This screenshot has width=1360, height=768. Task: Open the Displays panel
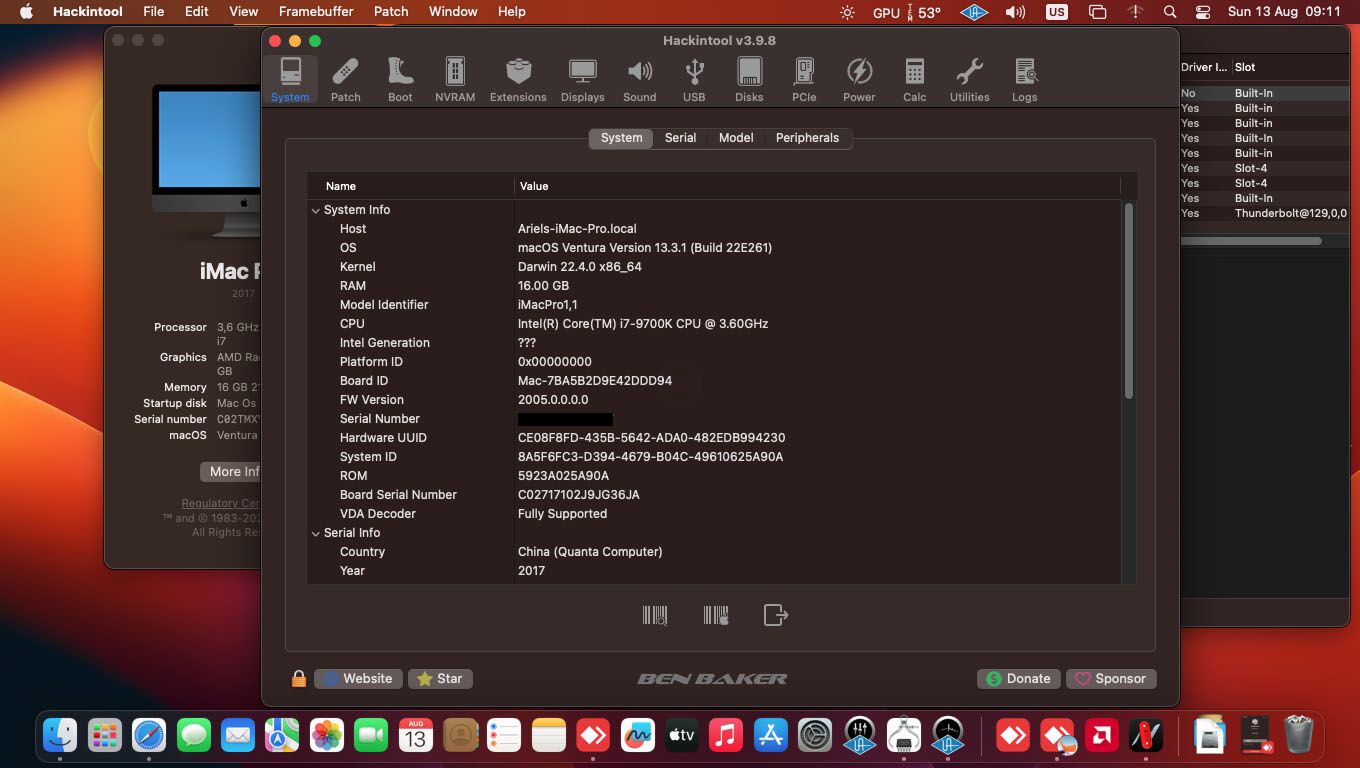click(582, 77)
